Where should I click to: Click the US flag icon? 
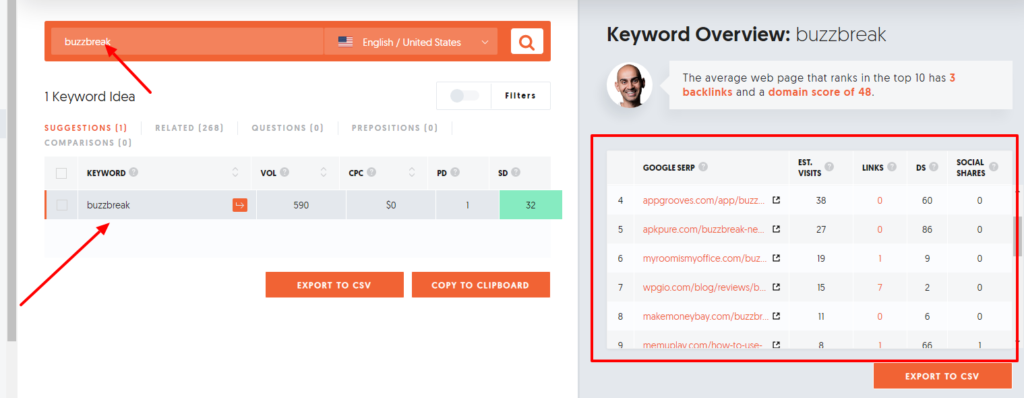pos(345,42)
